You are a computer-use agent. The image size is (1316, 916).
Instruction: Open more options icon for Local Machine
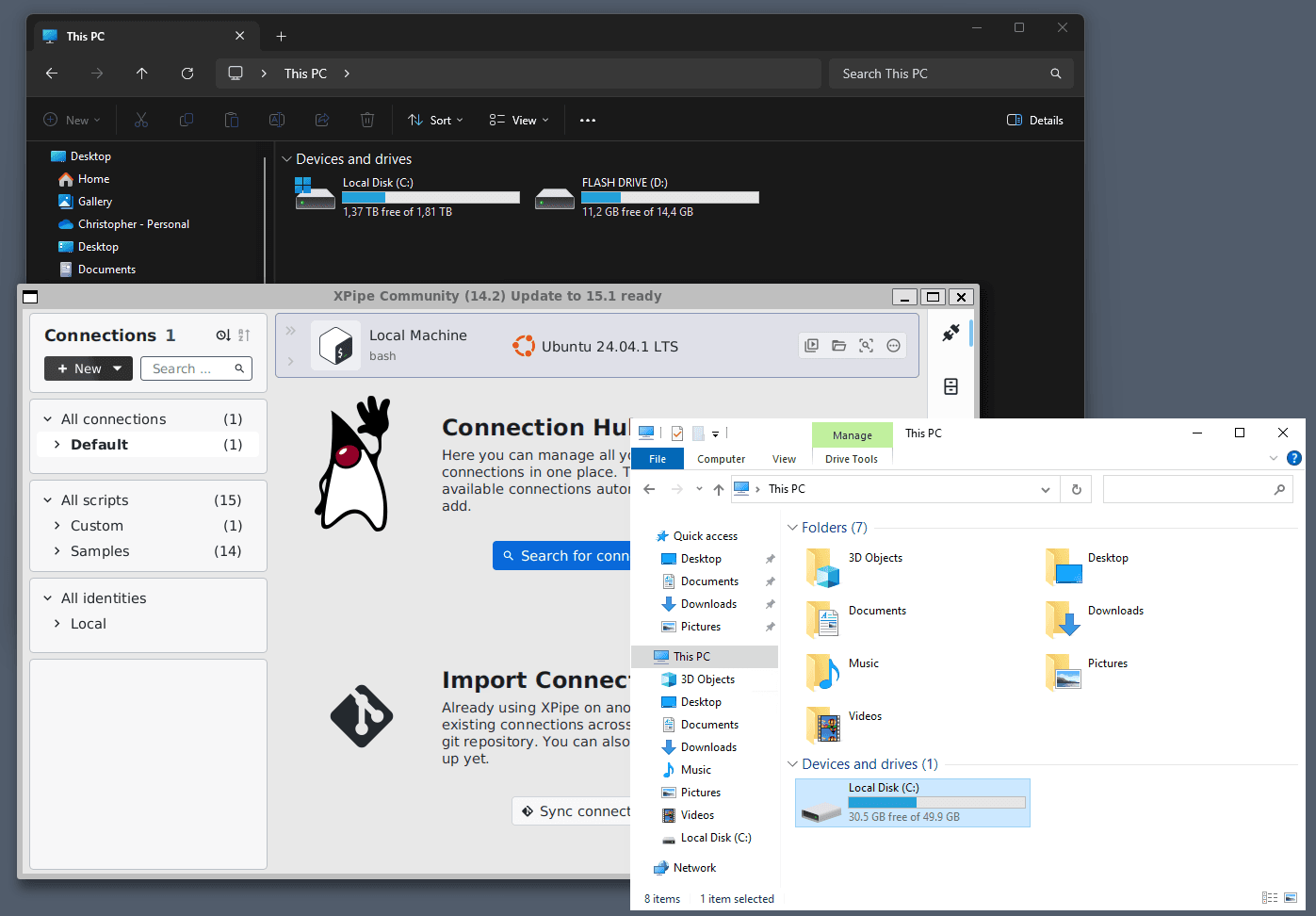[x=893, y=346]
